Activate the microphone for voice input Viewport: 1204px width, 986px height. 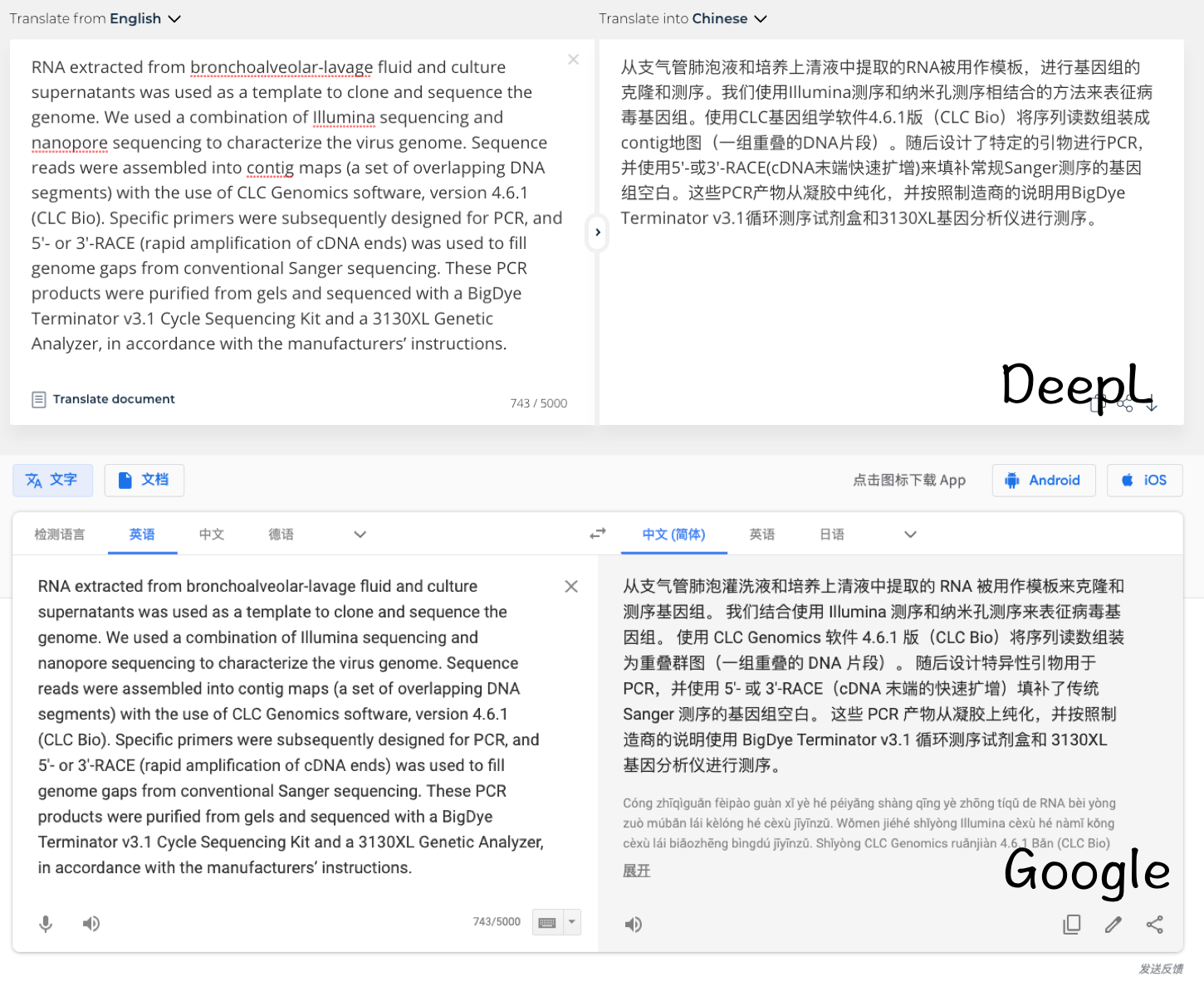pyautogui.click(x=46, y=923)
